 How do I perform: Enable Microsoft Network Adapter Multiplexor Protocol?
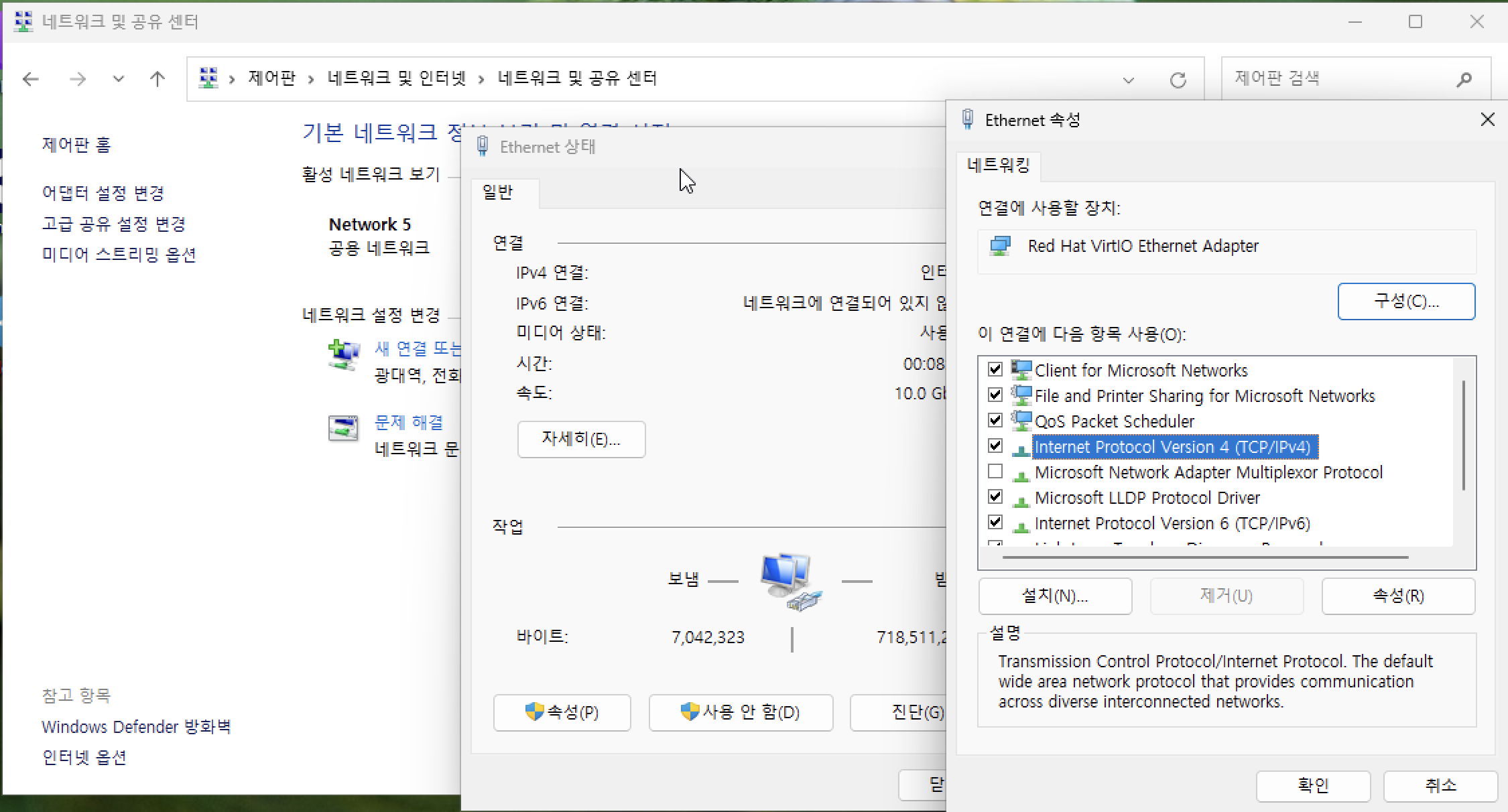pos(995,472)
